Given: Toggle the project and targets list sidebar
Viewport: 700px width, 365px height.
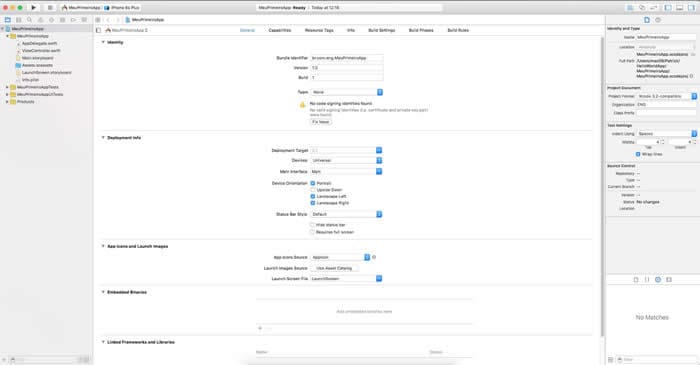Looking at the screenshot, I should (99, 30).
